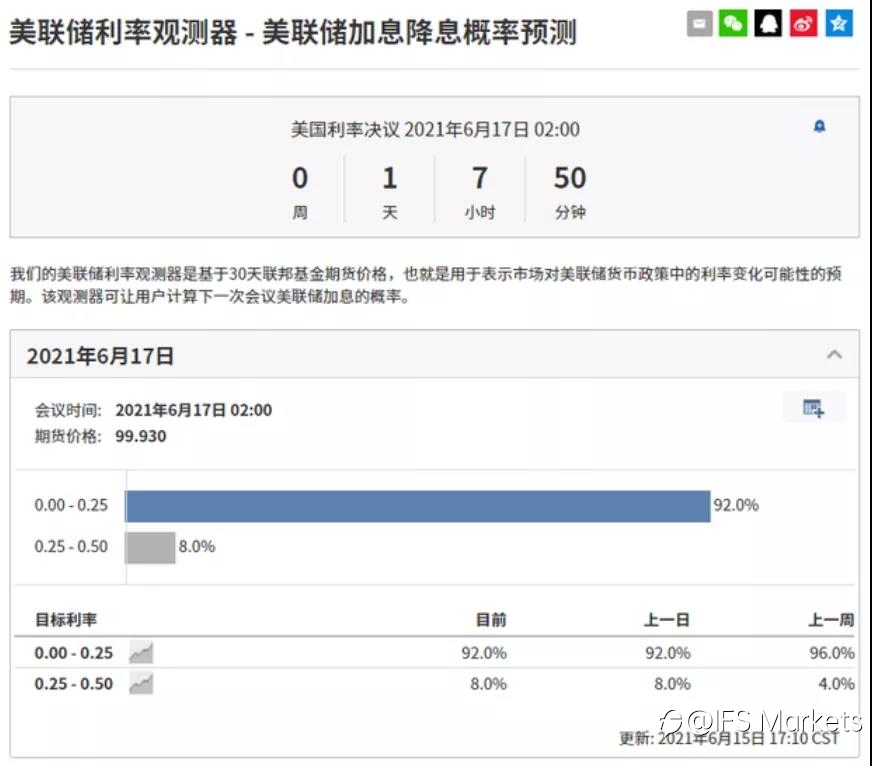Add meeting to calendar icon
The height and width of the screenshot is (766, 872).
click(x=813, y=408)
